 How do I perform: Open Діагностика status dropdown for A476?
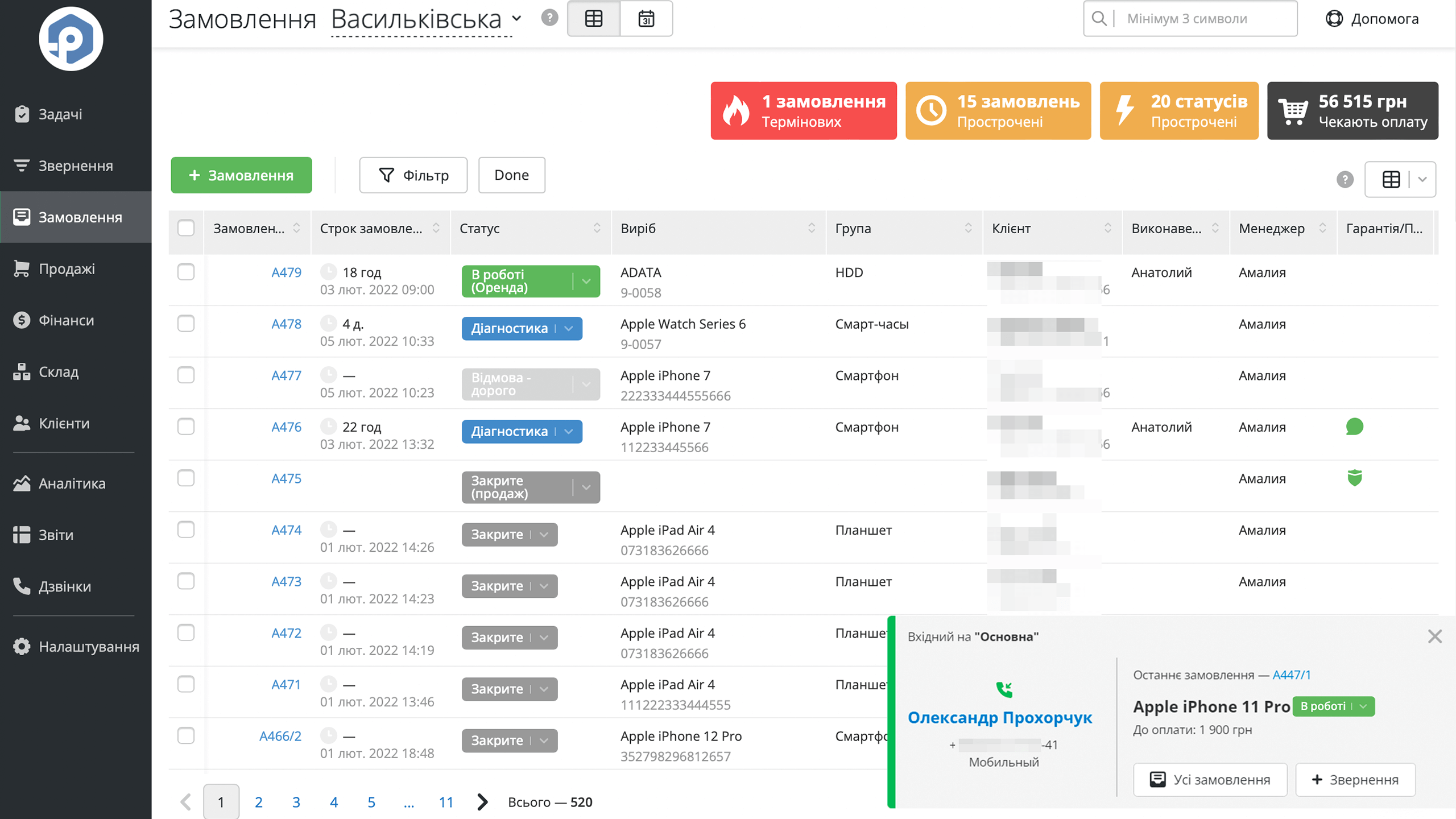tap(568, 432)
